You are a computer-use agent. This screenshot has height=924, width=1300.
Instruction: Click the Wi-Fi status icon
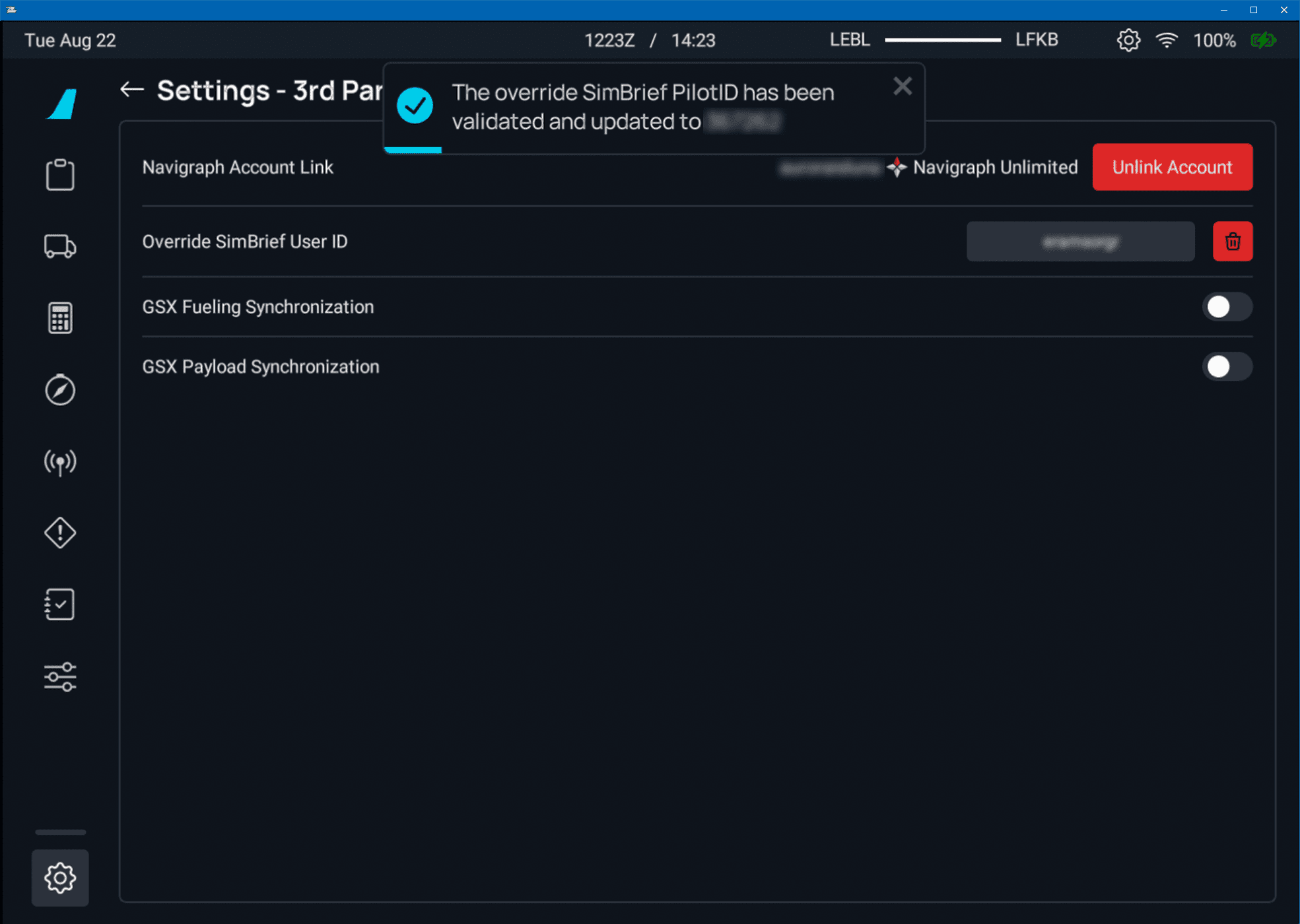pos(1167,40)
